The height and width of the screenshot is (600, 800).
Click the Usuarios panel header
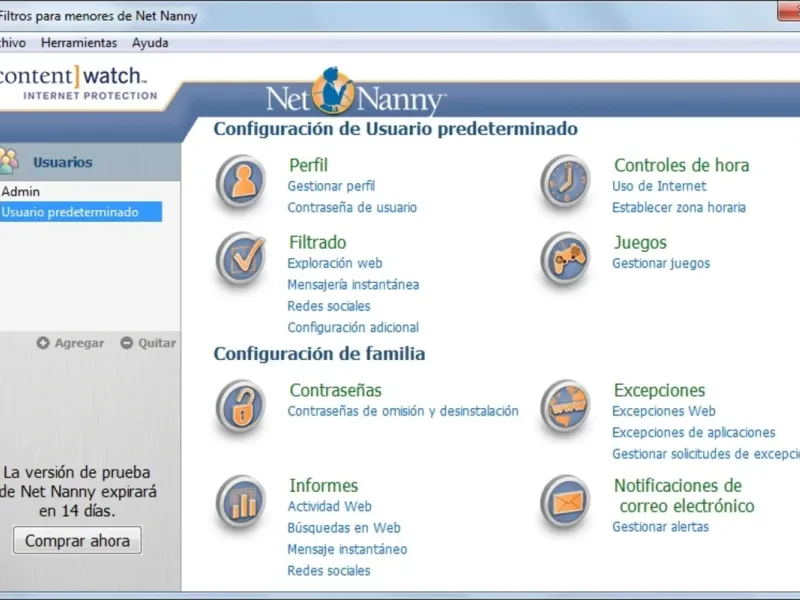point(90,162)
